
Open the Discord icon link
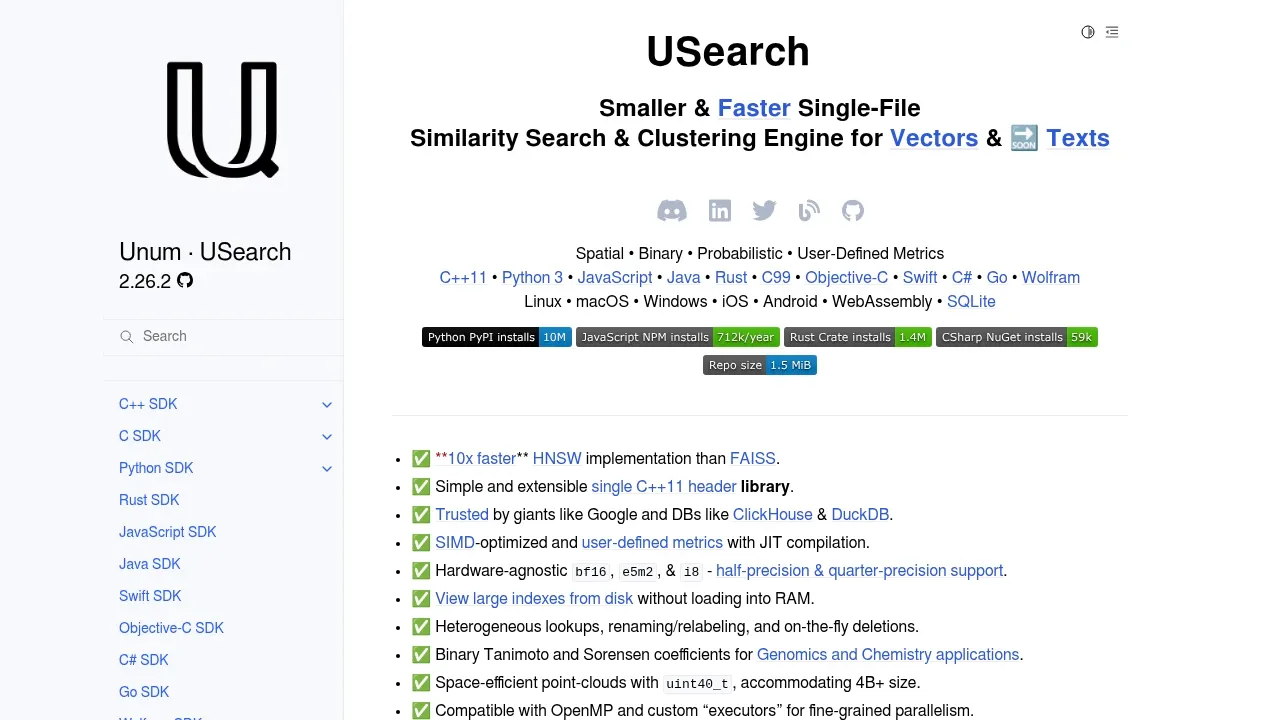coord(672,210)
